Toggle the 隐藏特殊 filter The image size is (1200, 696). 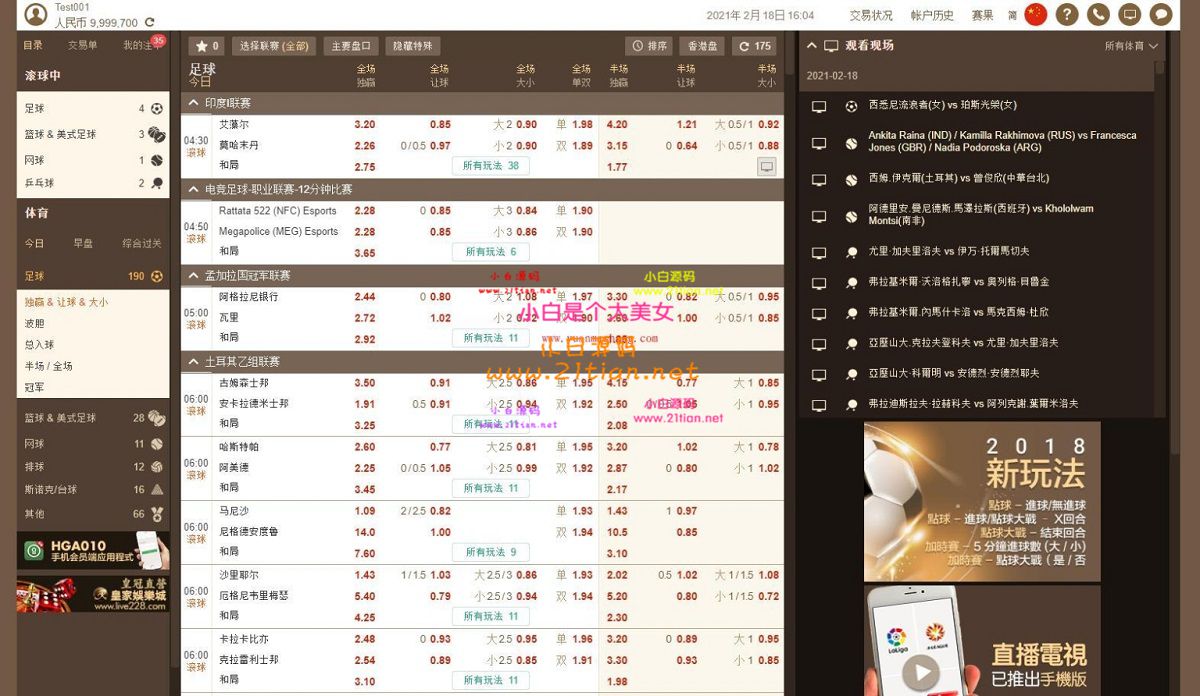412,46
